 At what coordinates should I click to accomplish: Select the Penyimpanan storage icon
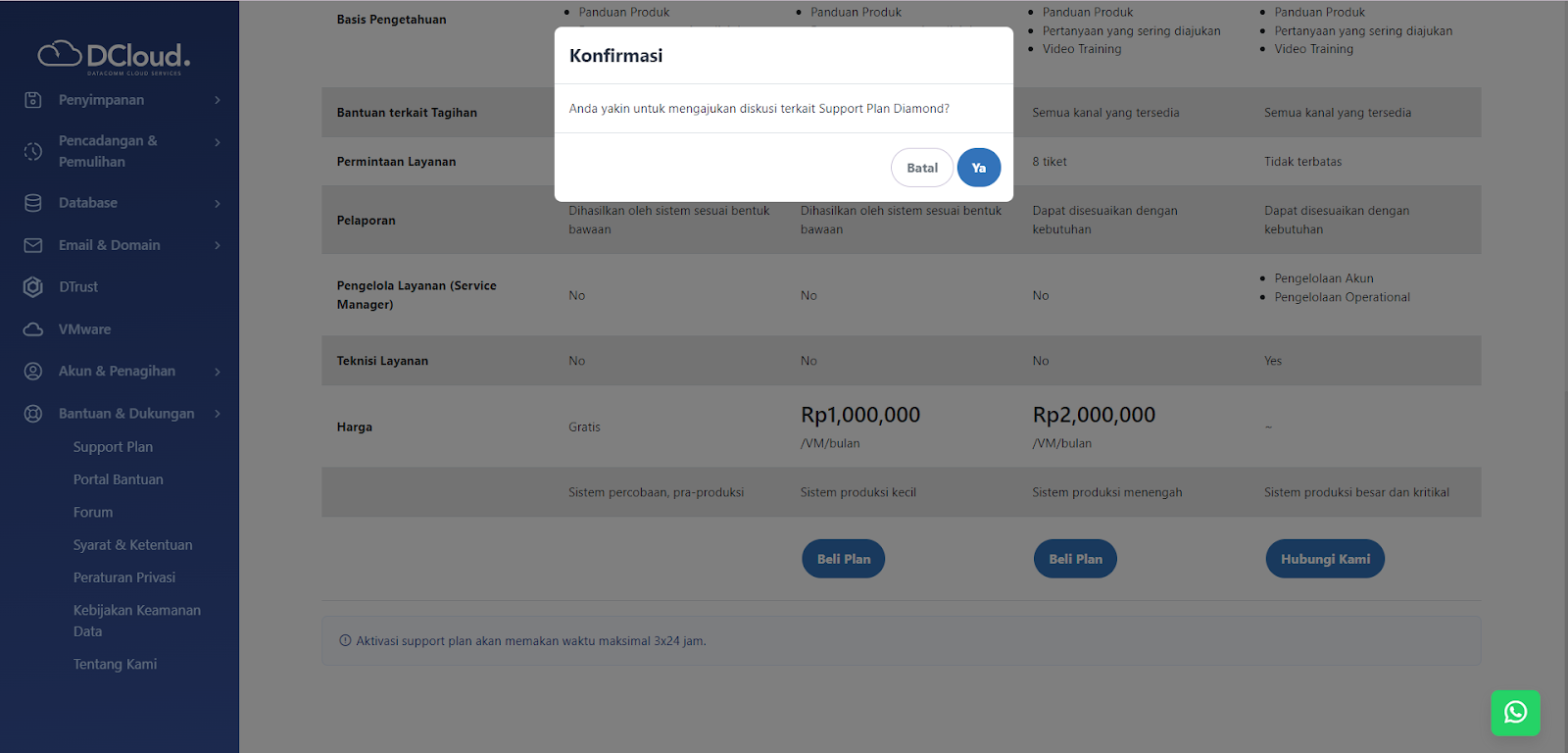pyautogui.click(x=33, y=99)
